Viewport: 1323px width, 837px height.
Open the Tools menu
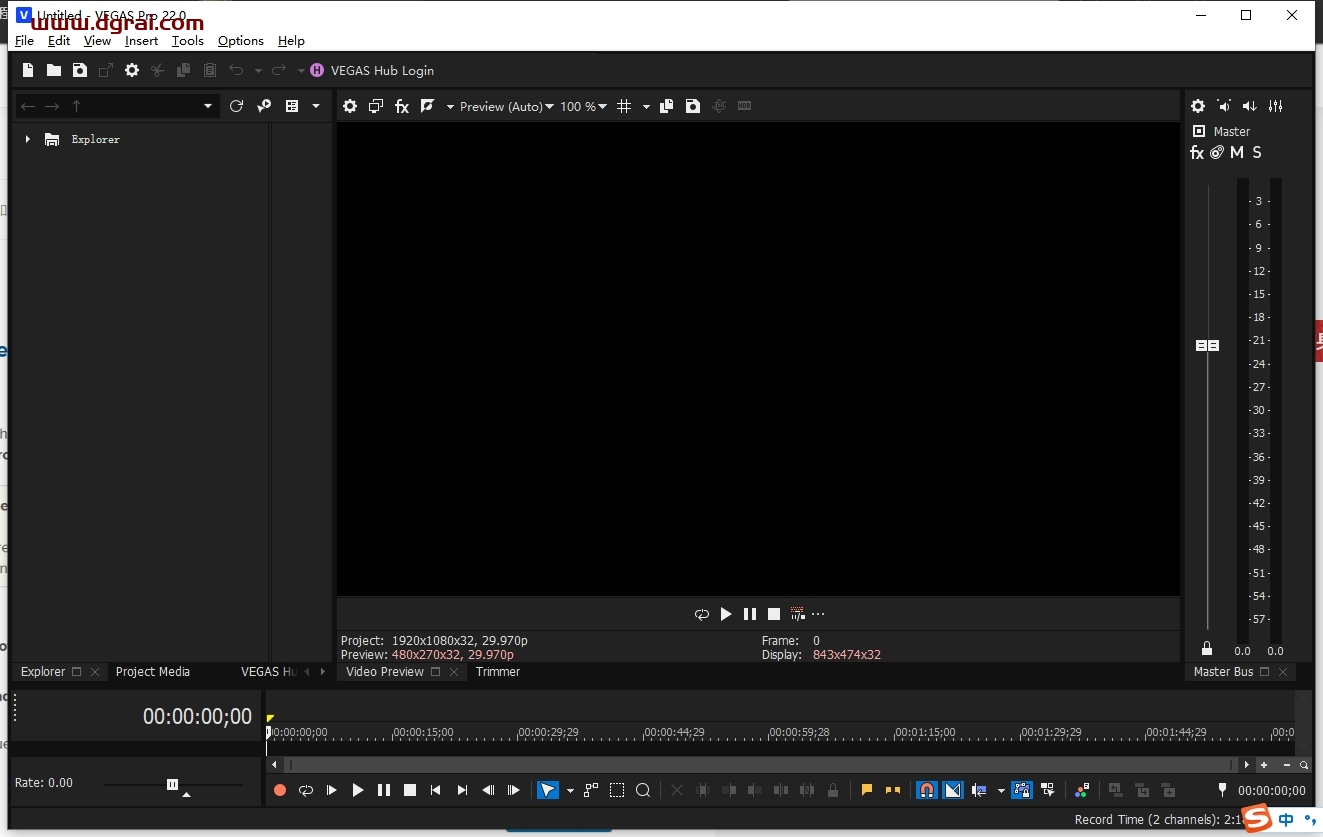coord(187,41)
